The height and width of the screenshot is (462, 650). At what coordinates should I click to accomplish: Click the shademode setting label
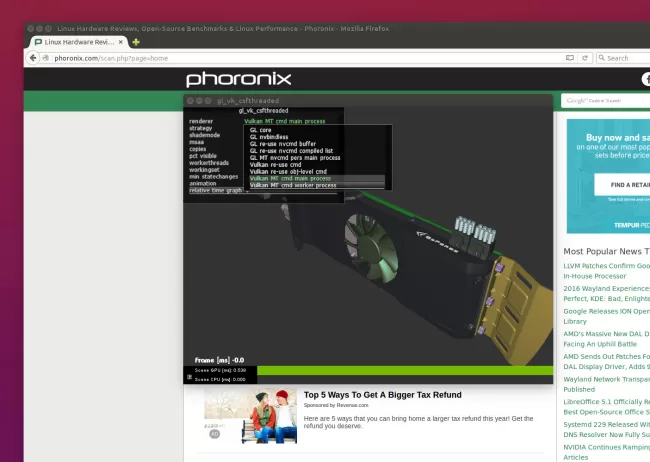click(205, 135)
